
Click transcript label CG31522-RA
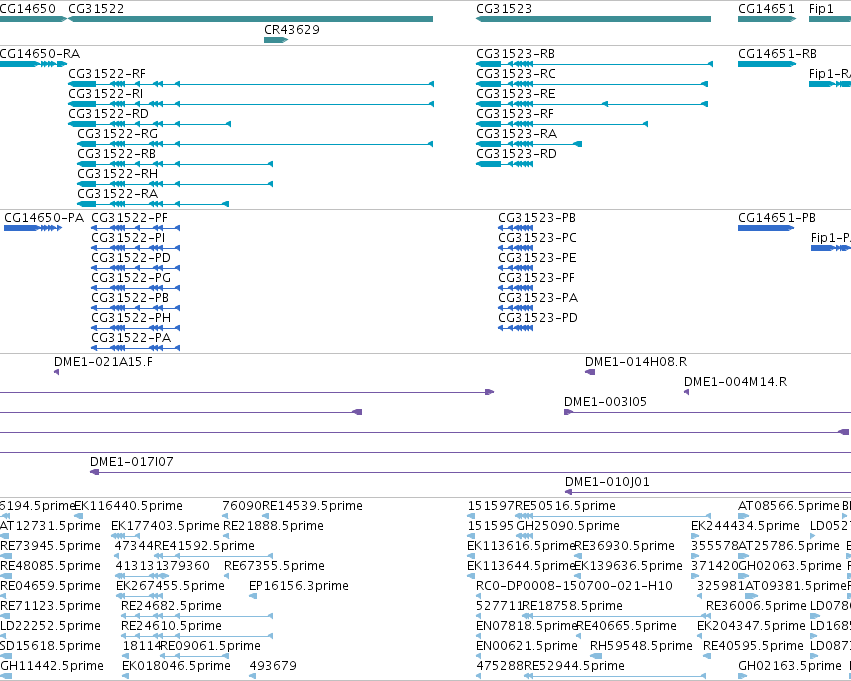point(118,194)
